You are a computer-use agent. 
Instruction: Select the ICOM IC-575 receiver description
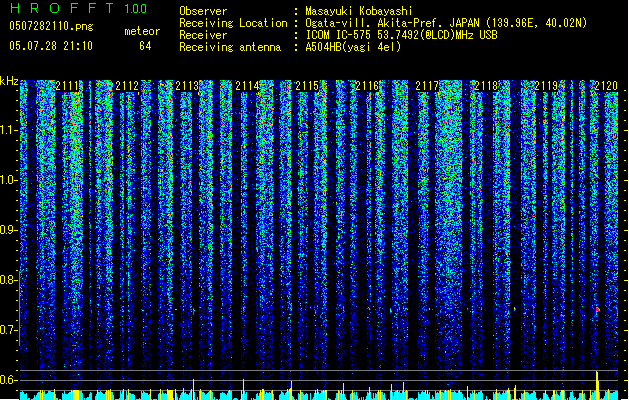(x=402, y=35)
